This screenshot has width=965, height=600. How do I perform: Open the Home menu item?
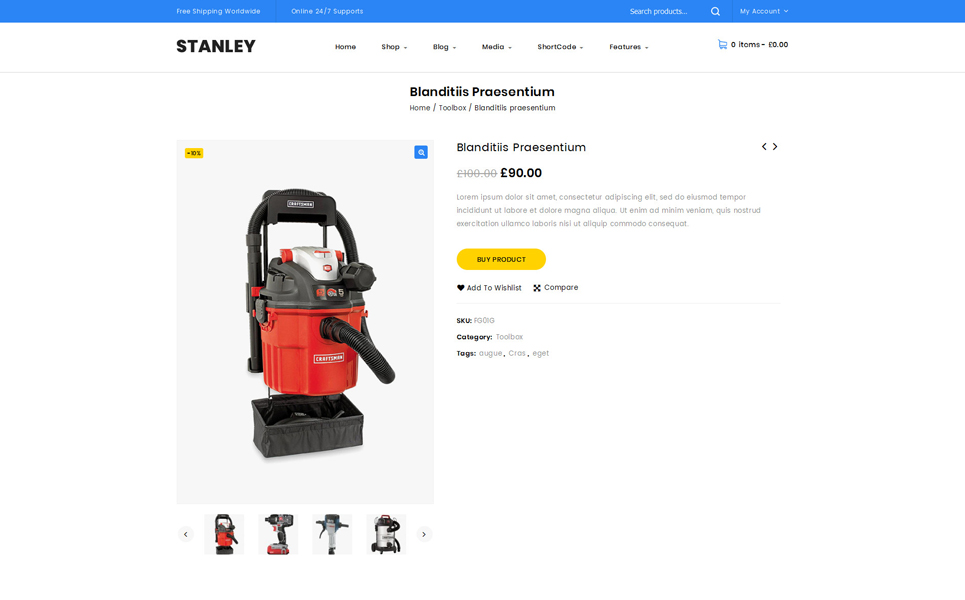pyautogui.click(x=345, y=47)
